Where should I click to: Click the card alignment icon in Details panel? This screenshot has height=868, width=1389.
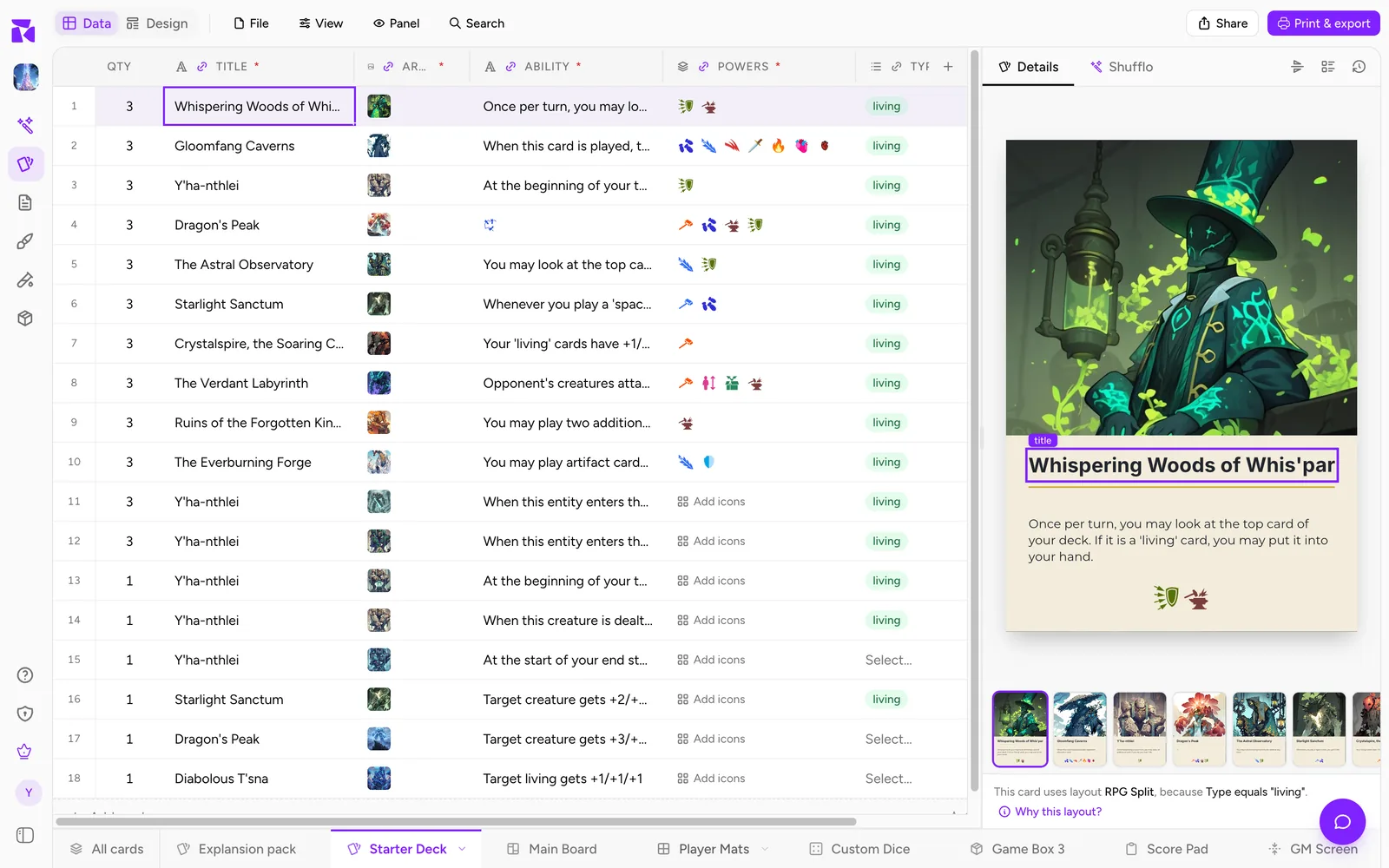[1297, 67]
